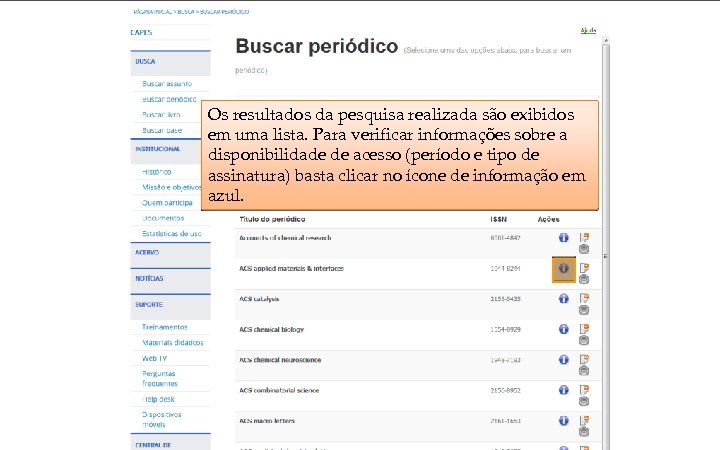Click grey round icon in ACS catalysis row

(x=584, y=310)
